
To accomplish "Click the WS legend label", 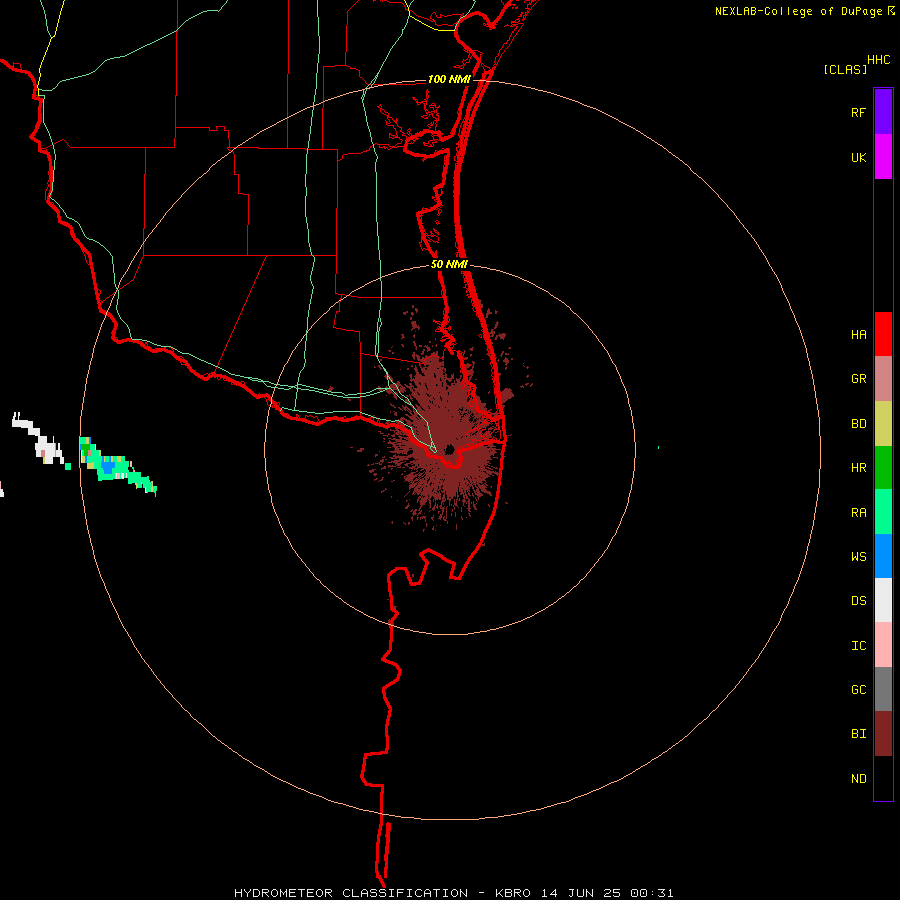I will 858,557.
